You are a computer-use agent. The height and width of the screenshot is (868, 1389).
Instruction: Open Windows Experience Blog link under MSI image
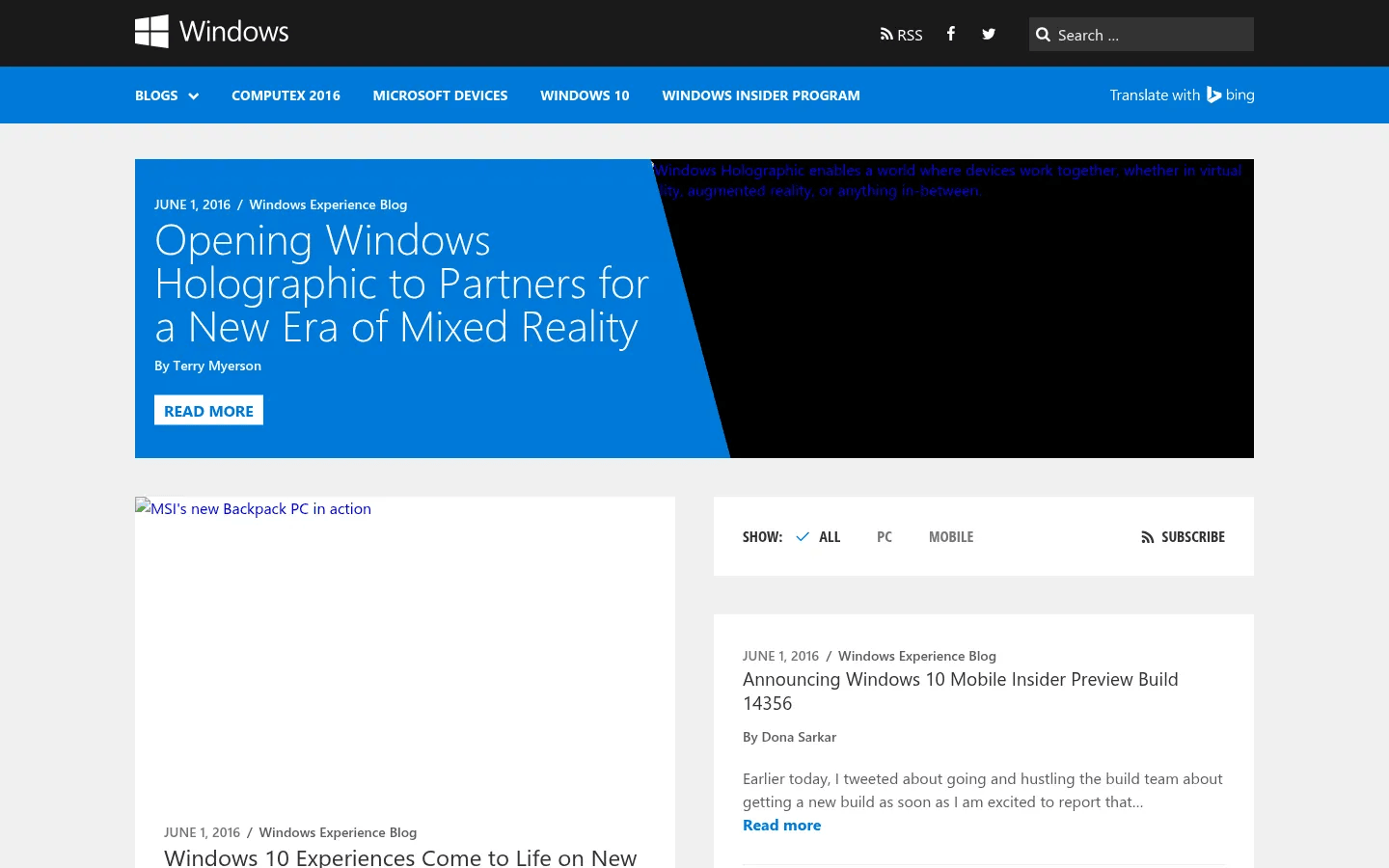point(338,832)
